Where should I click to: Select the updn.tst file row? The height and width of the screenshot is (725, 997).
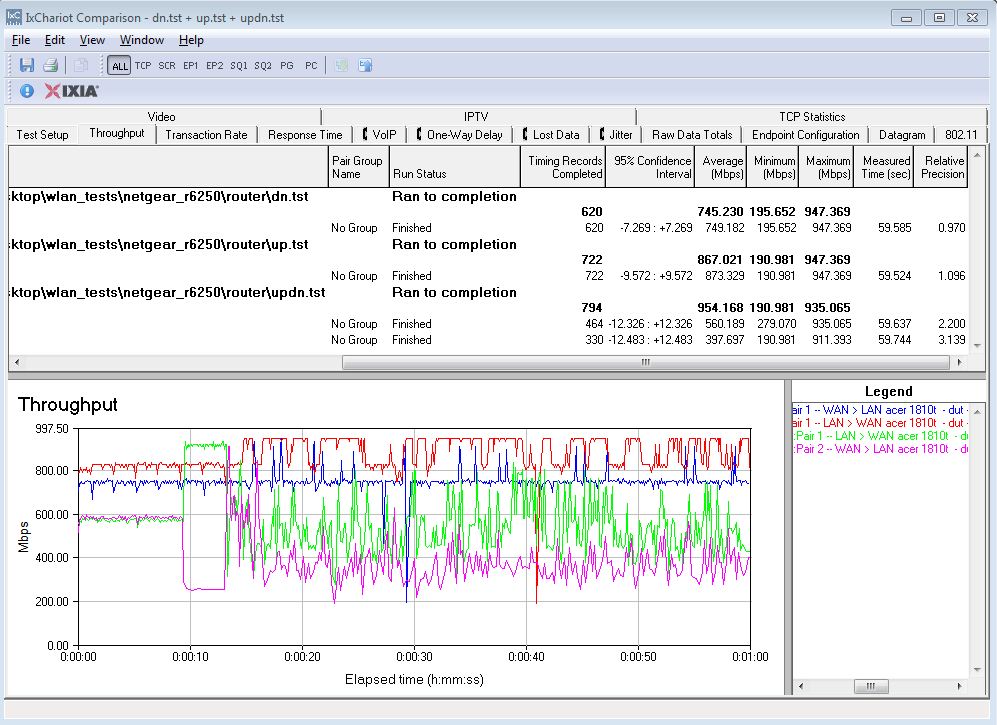[488, 293]
